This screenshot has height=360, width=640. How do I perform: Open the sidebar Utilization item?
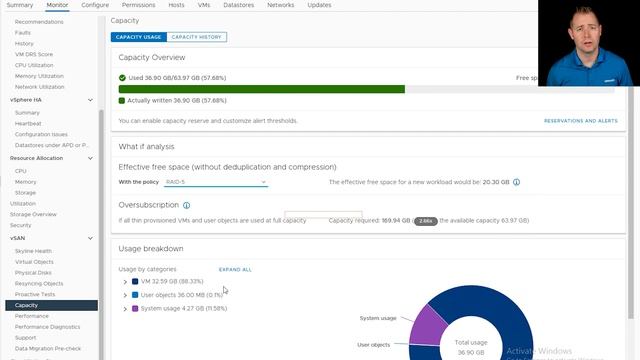coord(23,204)
